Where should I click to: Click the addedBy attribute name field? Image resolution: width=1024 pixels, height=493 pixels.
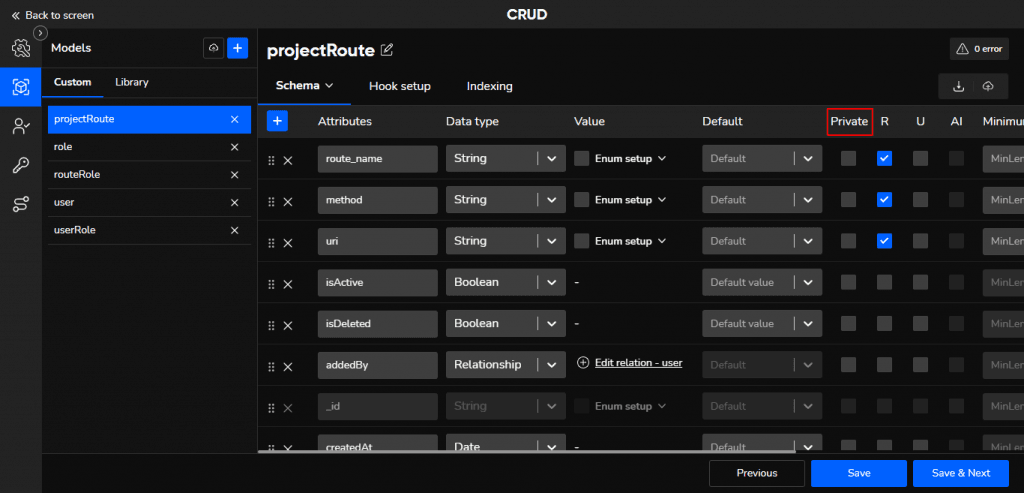tap(377, 365)
